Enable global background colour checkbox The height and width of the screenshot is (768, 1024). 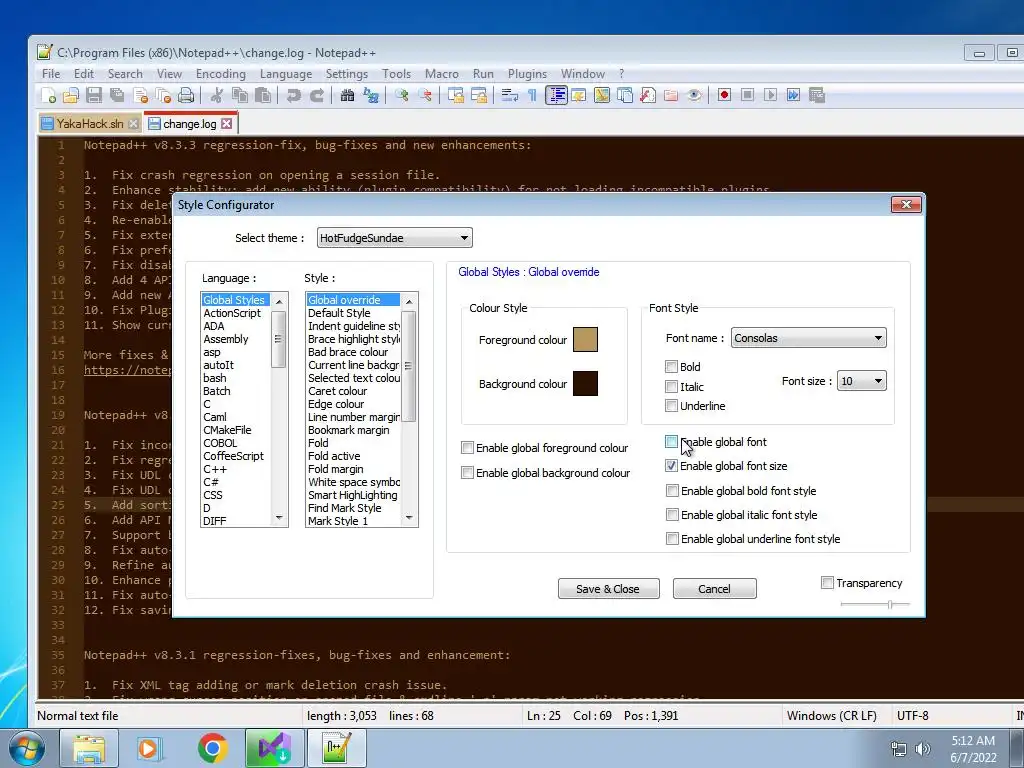click(467, 472)
